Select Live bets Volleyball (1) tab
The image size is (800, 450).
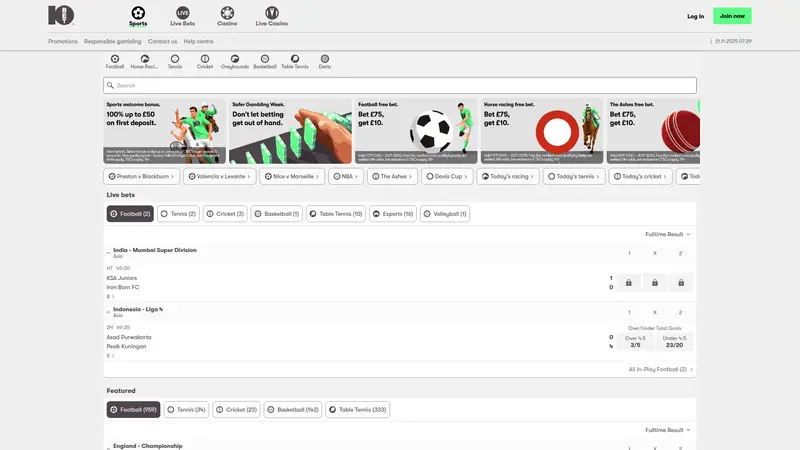coord(445,214)
